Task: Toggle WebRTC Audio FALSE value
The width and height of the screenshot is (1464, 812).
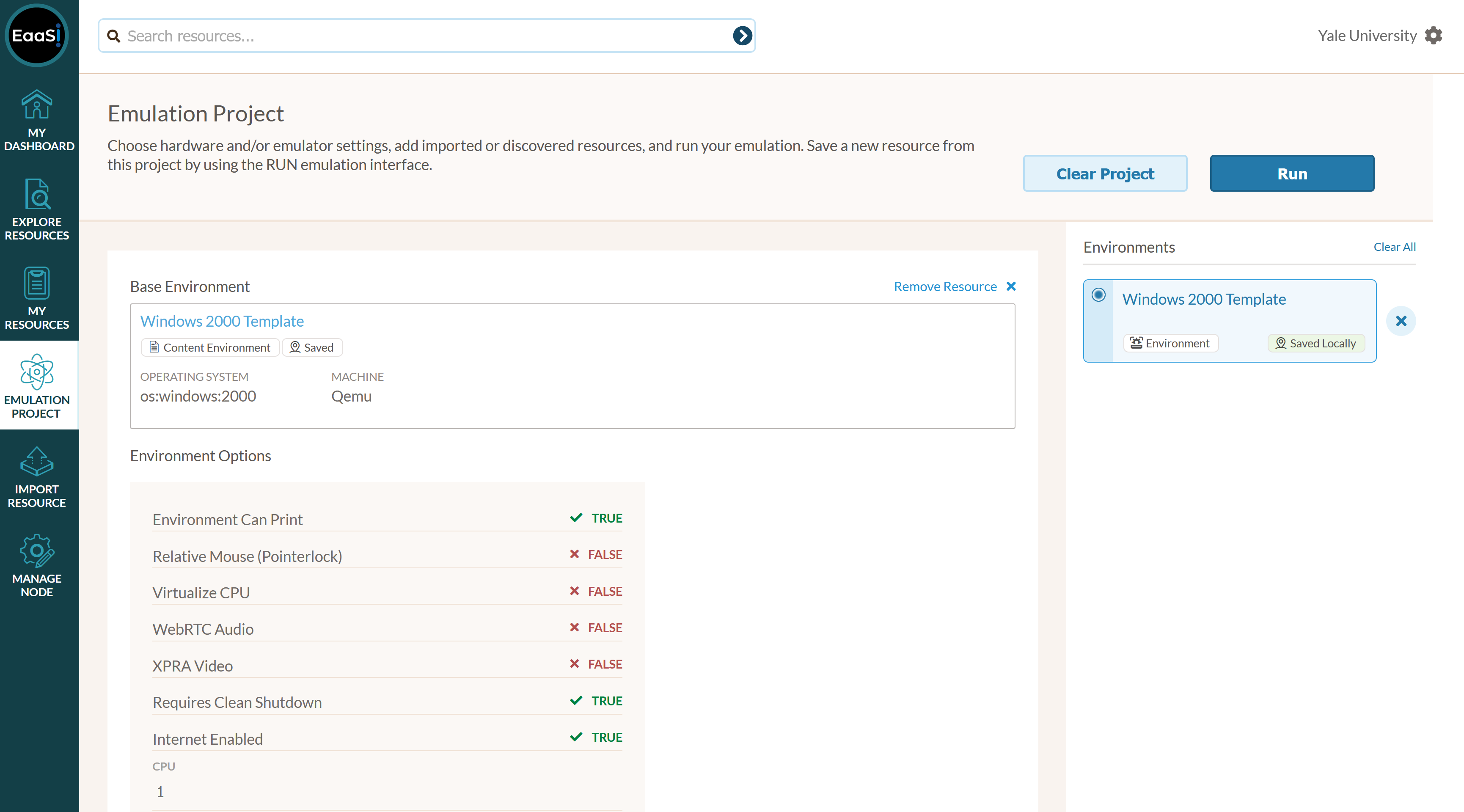Action: click(596, 628)
